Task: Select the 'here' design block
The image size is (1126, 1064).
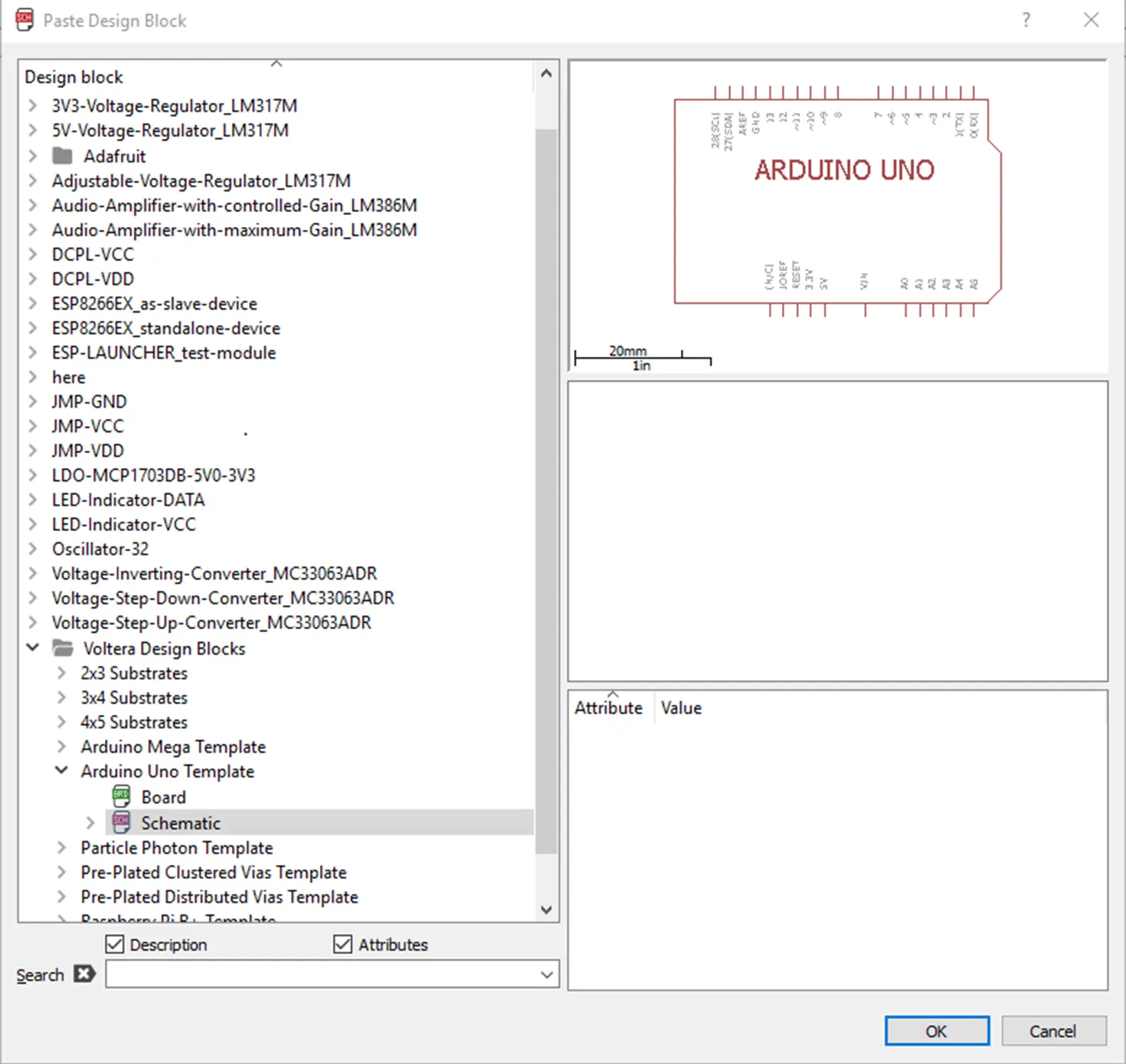Action: (x=68, y=377)
